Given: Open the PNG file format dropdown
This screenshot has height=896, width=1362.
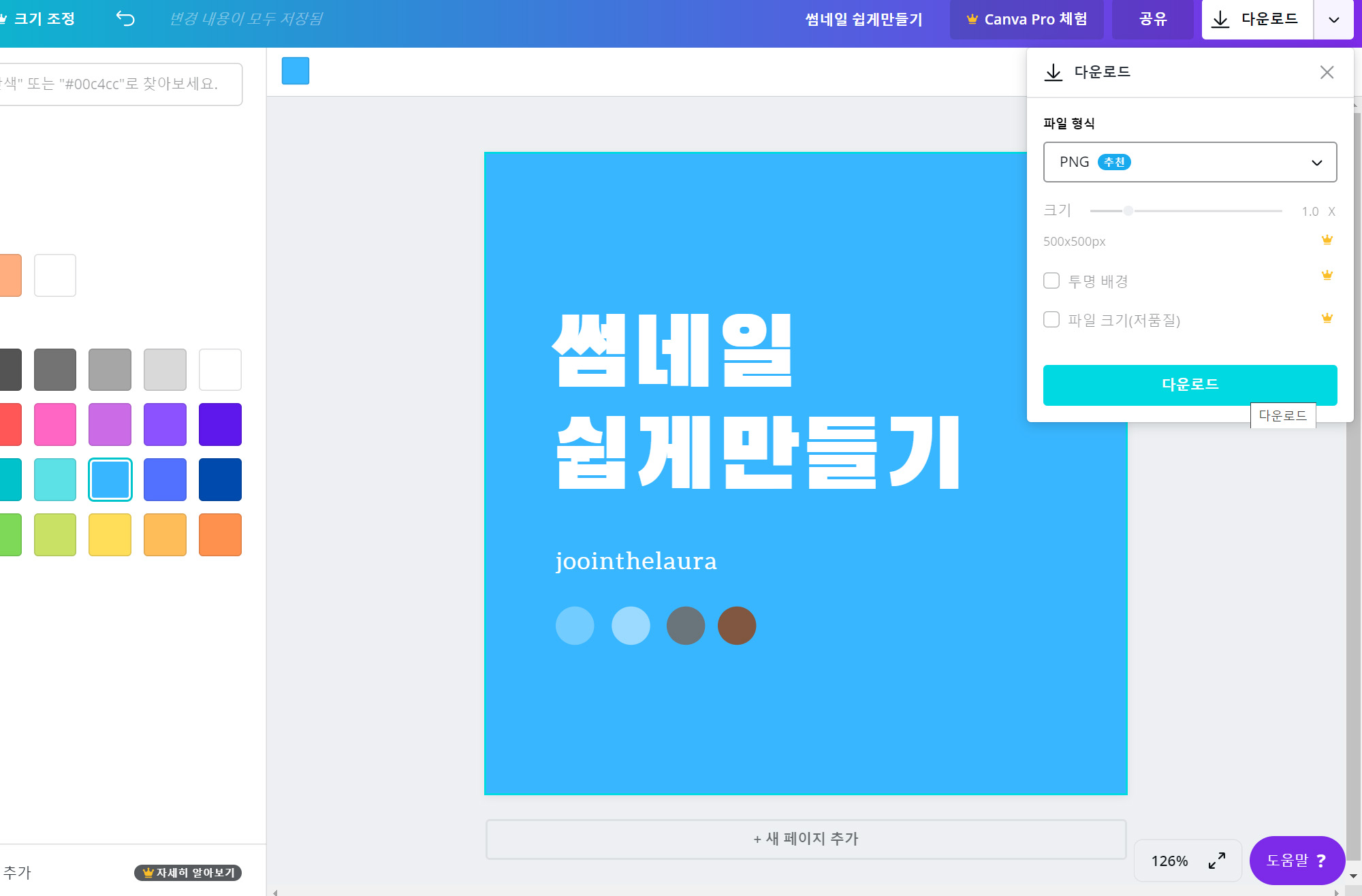Looking at the screenshot, I should pyautogui.click(x=1190, y=162).
